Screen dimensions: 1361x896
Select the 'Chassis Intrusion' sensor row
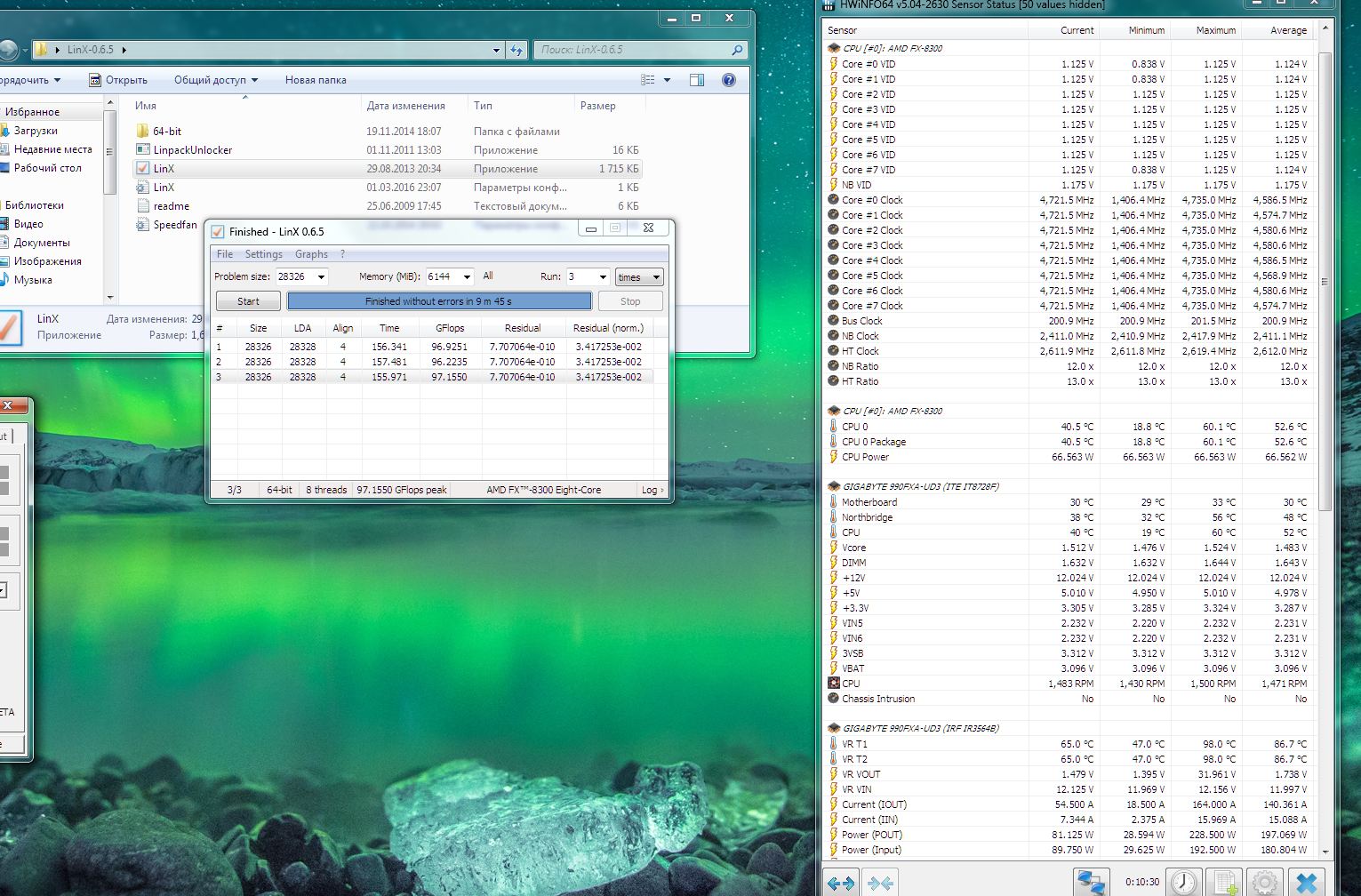pos(1069,699)
